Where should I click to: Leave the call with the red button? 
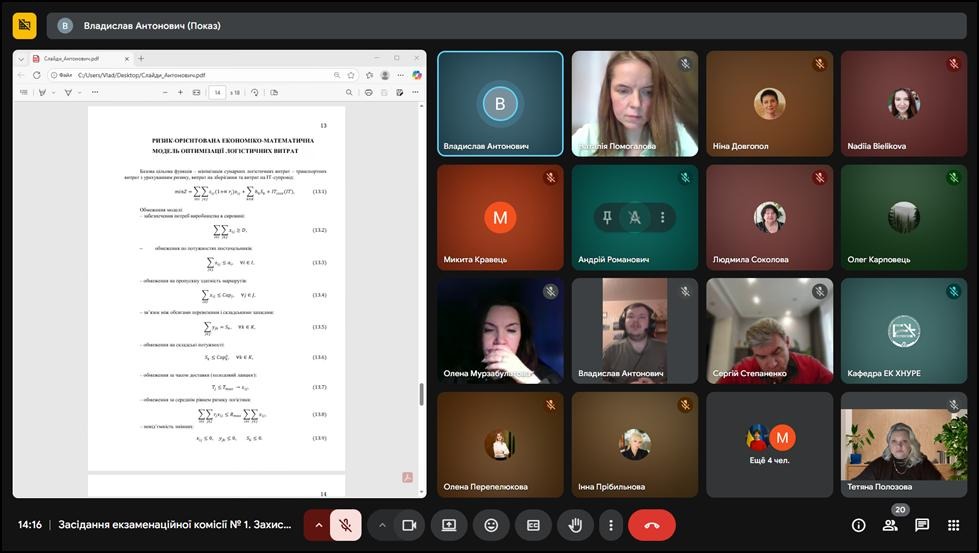coord(652,525)
